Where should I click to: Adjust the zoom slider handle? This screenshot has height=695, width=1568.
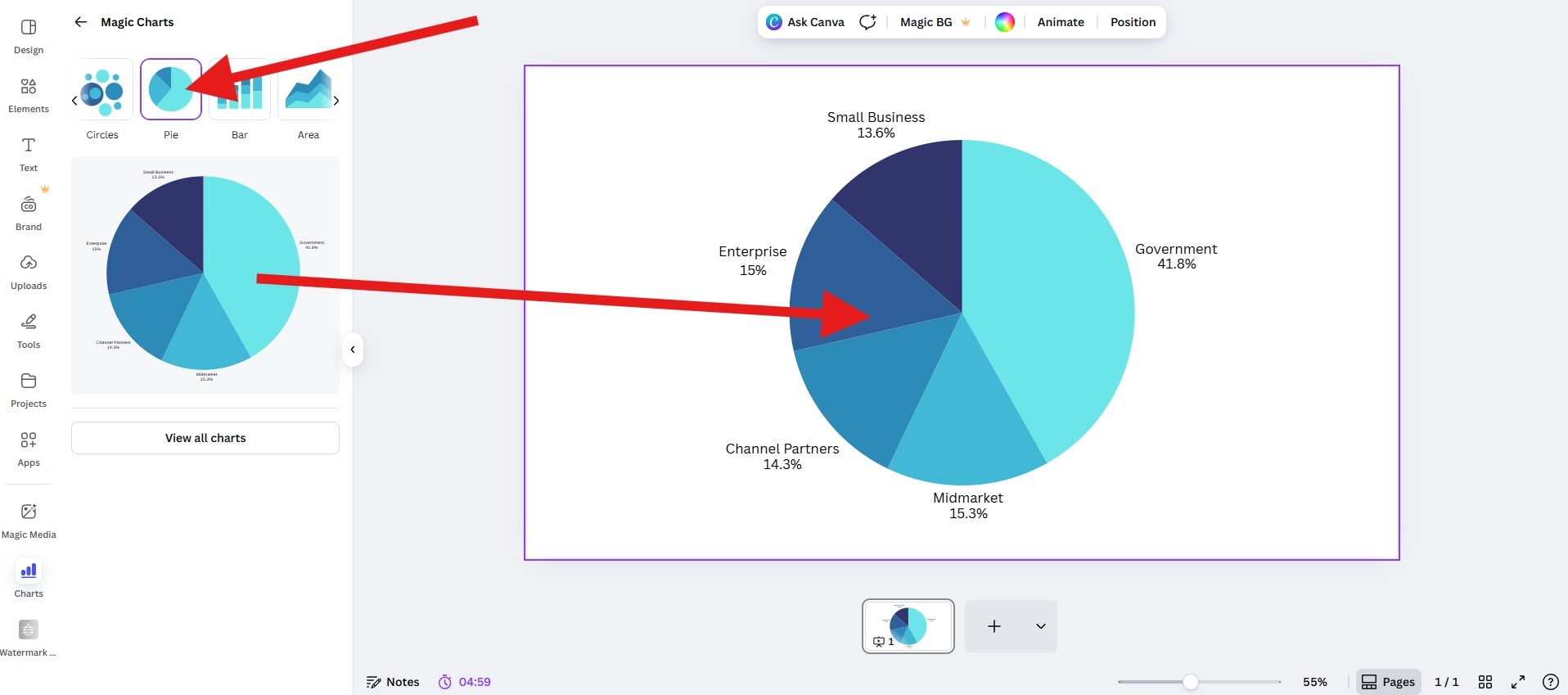[1191, 682]
